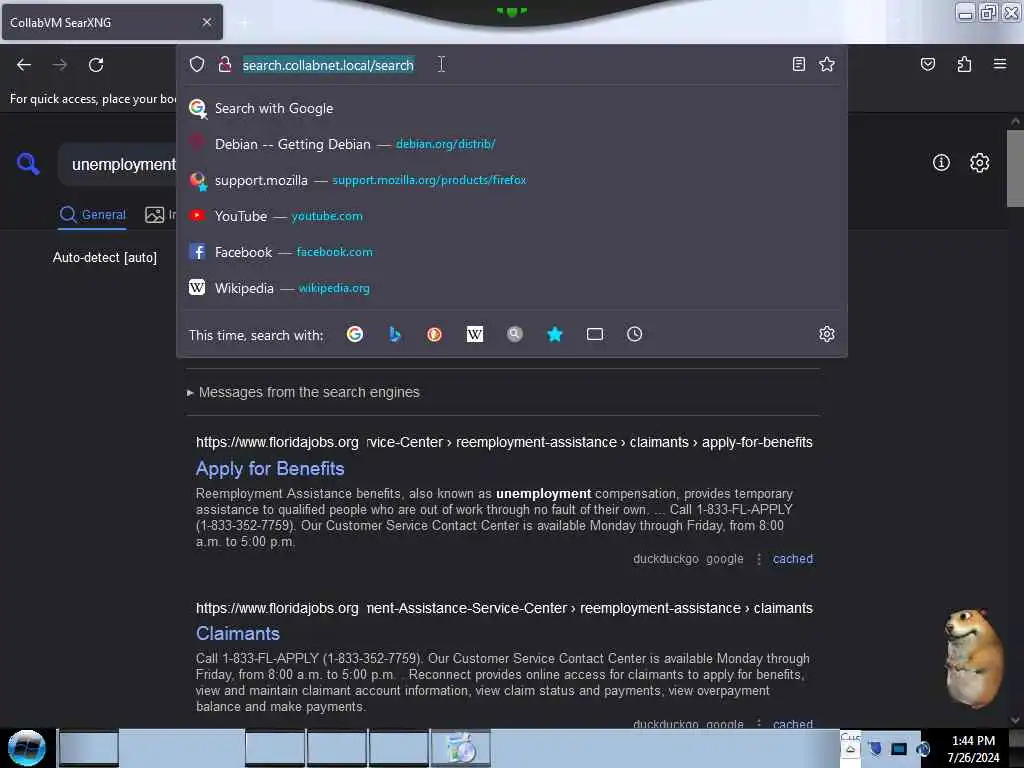The image size is (1024, 768).
Task: Select the support.mozilla suggestion
Action: coord(512,180)
